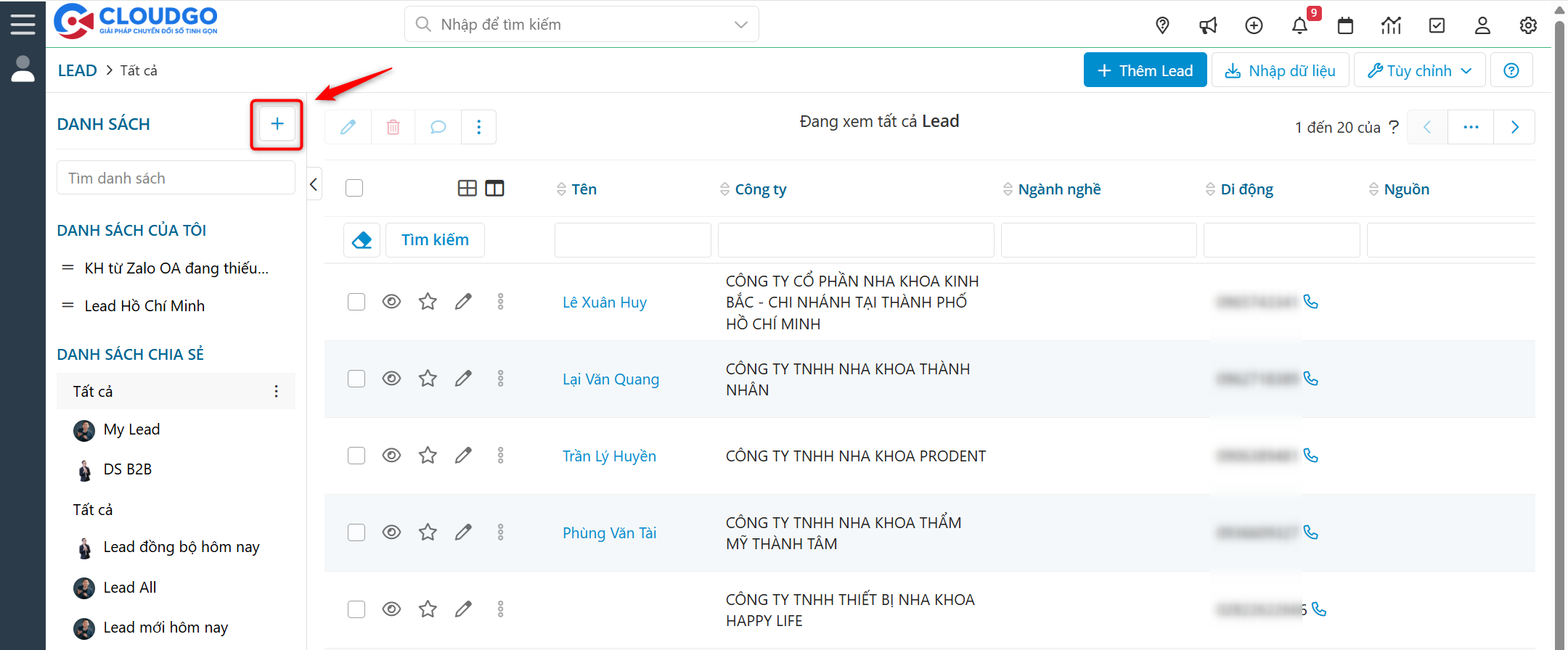Open the calendar icon in top bar
The image size is (1568, 650).
click(1345, 26)
